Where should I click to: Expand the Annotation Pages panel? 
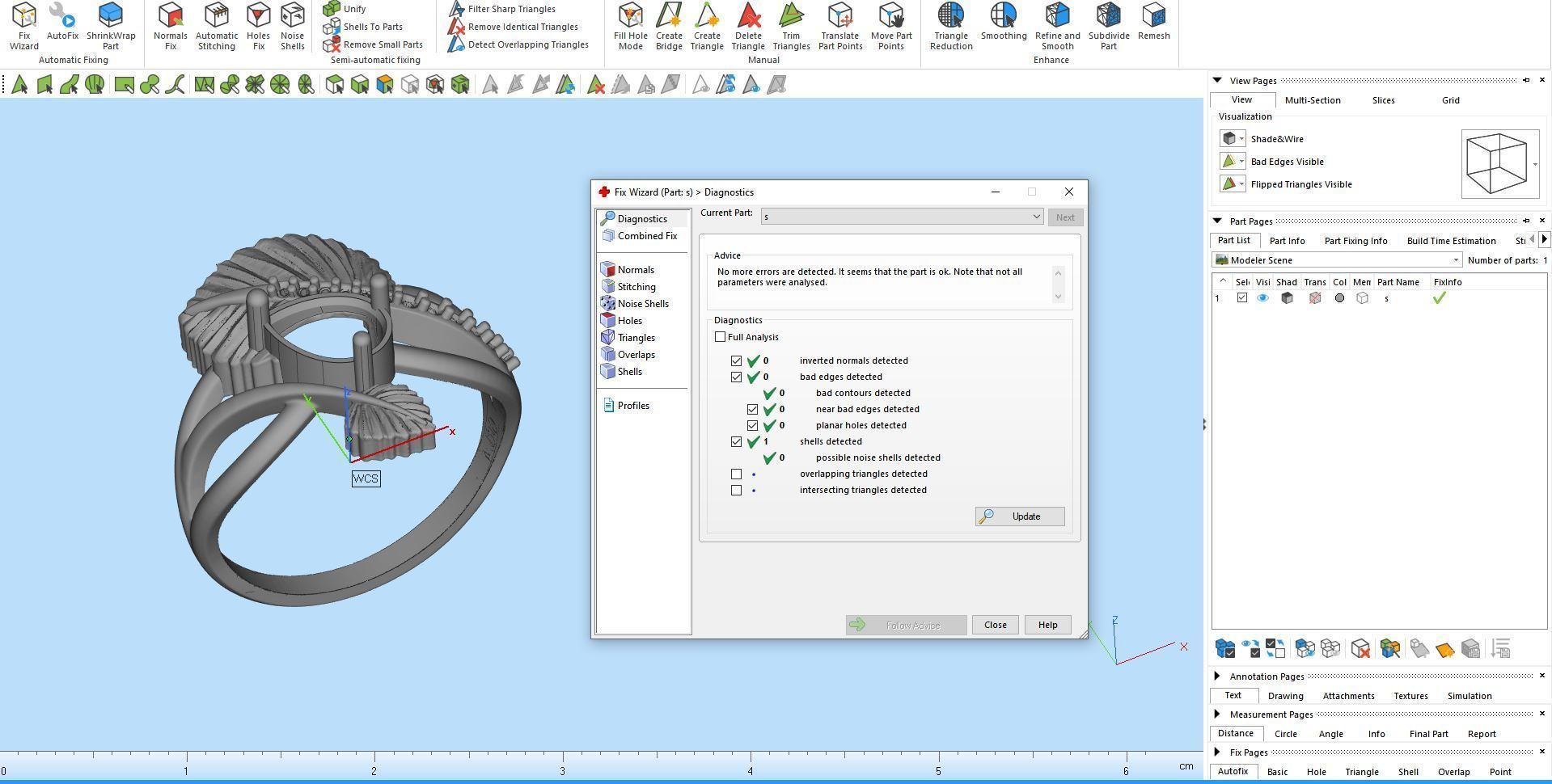pyautogui.click(x=1217, y=676)
